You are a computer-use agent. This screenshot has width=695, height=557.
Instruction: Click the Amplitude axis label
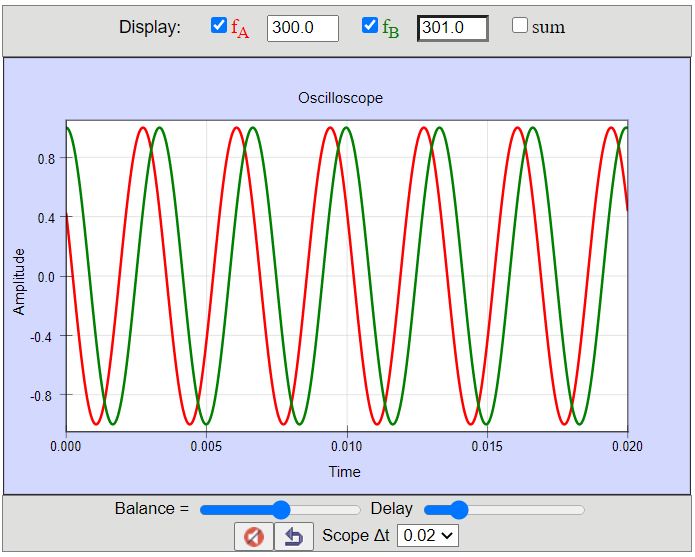(x=19, y=282)
